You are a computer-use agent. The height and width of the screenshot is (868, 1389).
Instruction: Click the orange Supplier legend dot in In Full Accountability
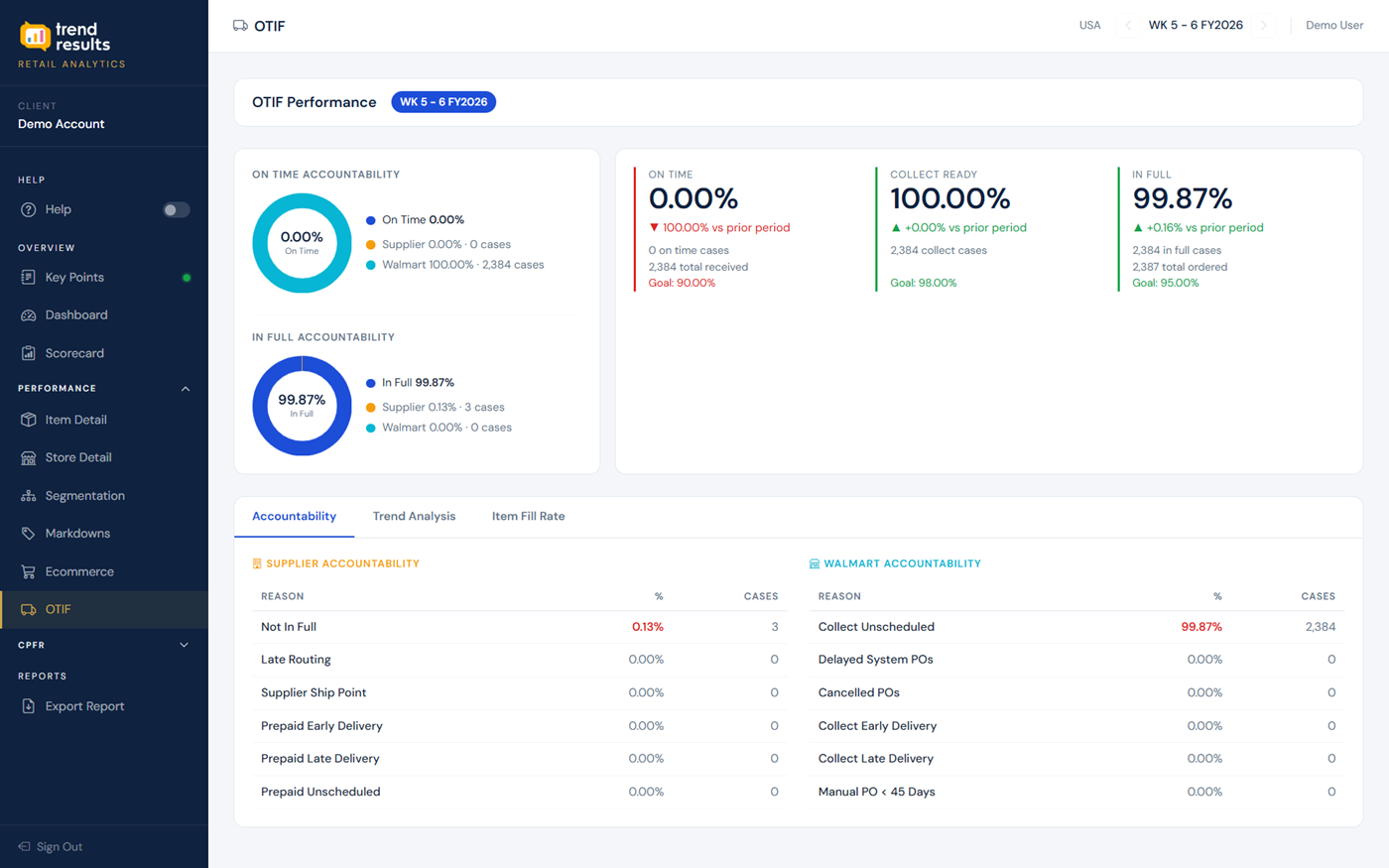371,408
